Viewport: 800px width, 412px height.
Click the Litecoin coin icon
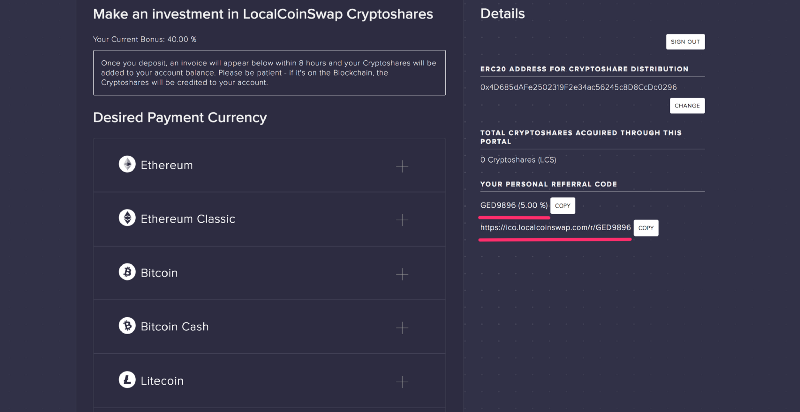(x=127, y=381)
